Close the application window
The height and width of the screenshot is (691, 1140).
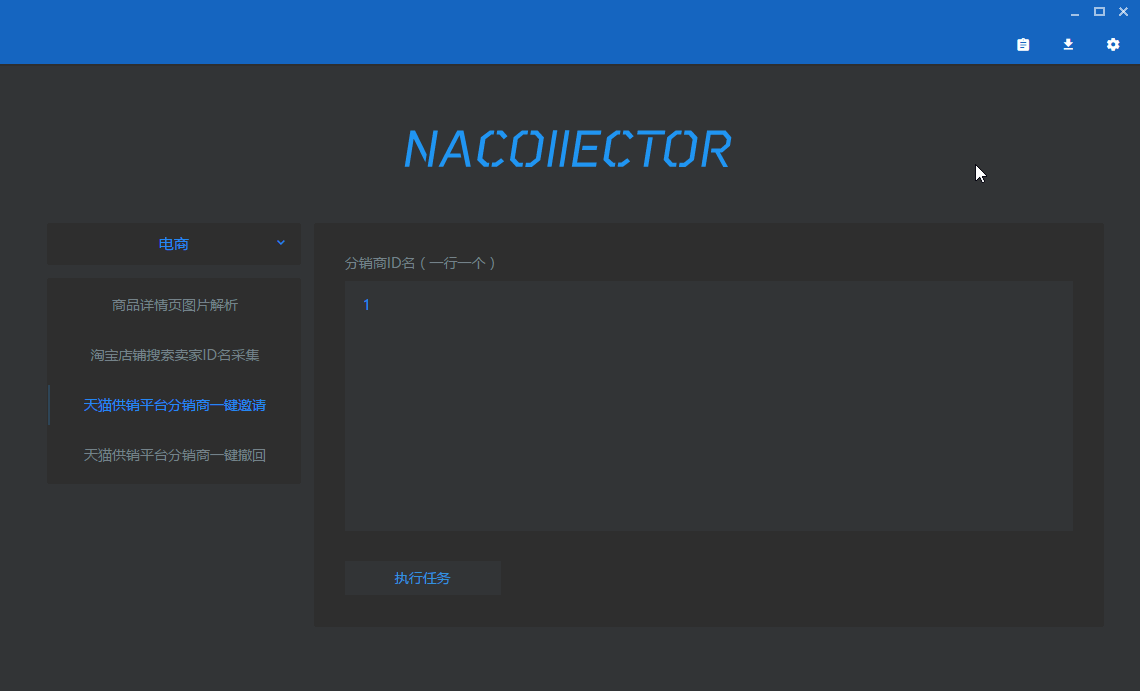1123,12
